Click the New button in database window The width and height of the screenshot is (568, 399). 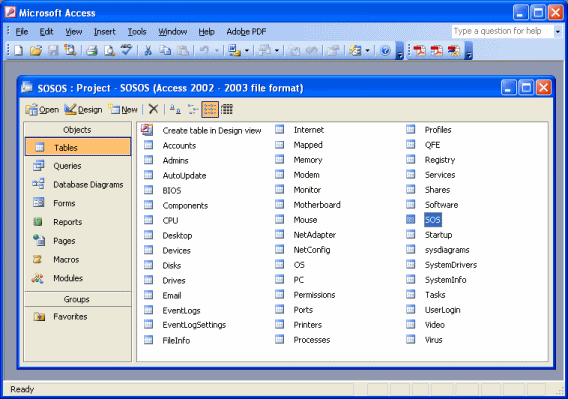pyautogui.click(x=124, y=109)
